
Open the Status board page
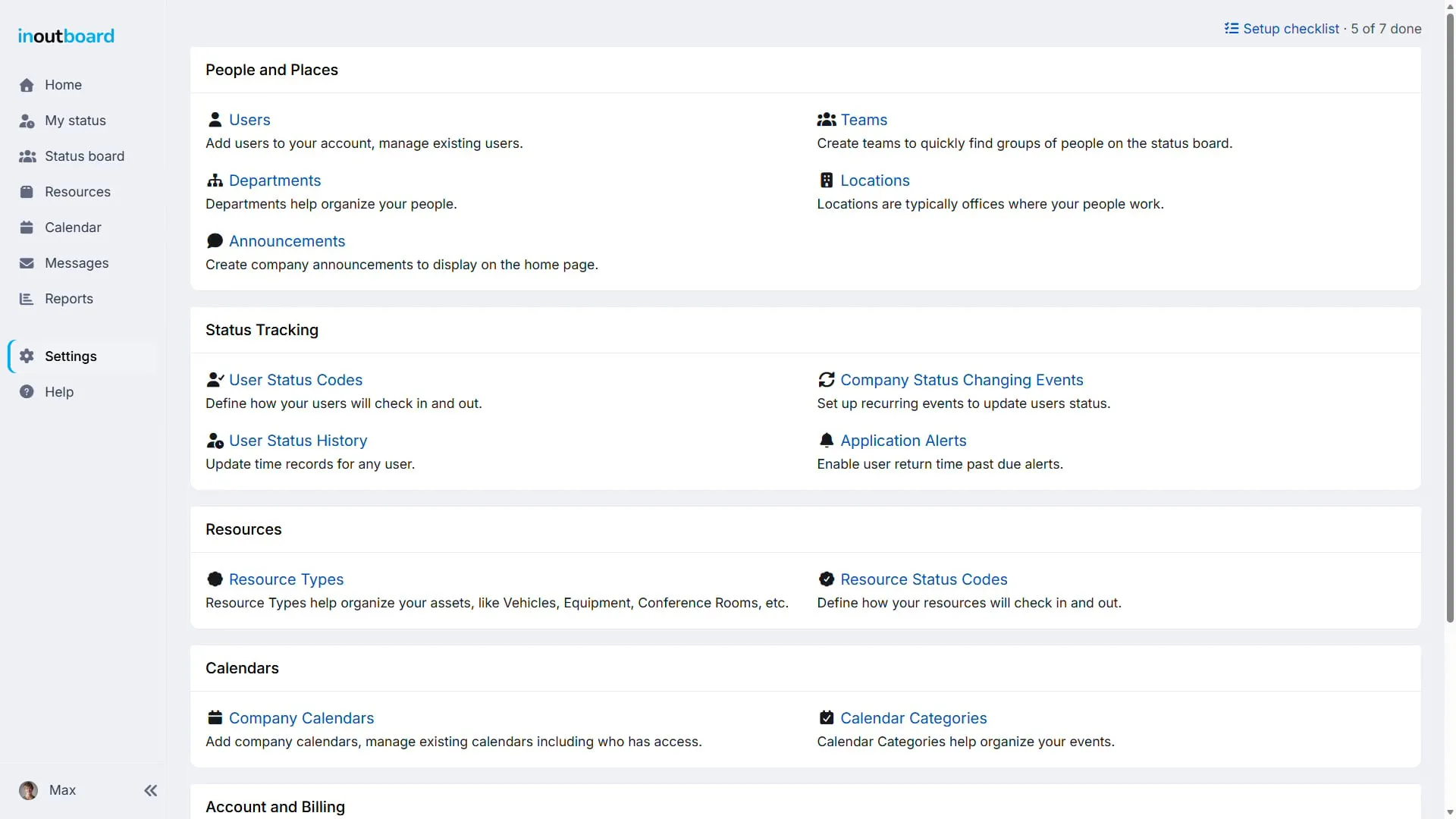tap(83, 156)
